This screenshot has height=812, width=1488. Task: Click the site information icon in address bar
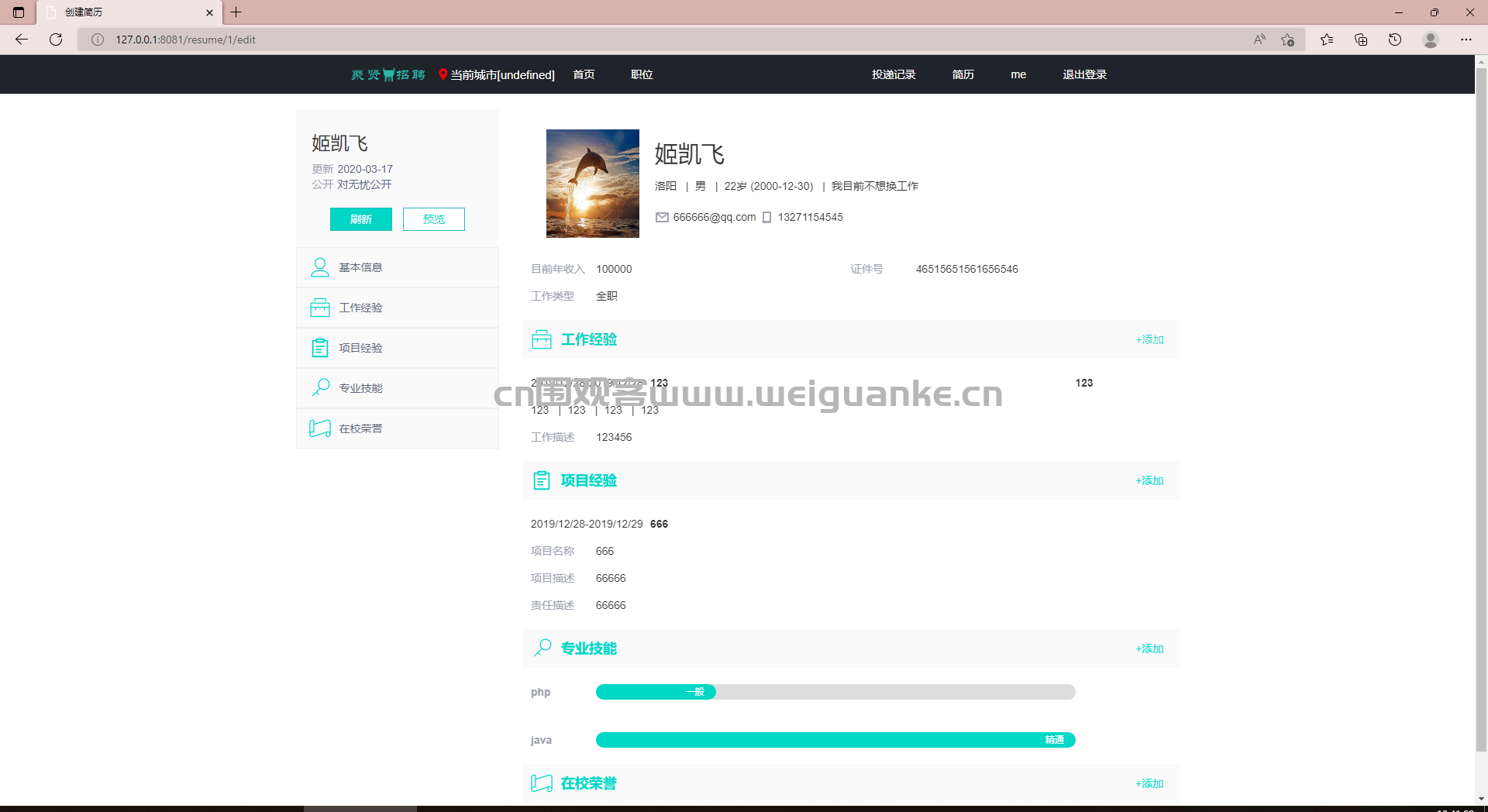tap(98, 40)
